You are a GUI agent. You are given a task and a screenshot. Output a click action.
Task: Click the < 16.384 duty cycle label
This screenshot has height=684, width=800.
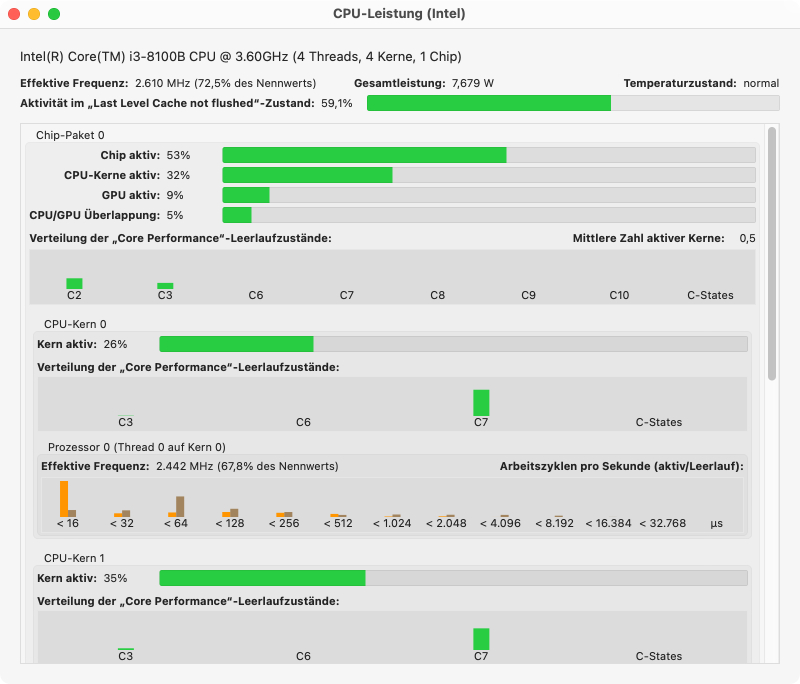tap(609, 523)
